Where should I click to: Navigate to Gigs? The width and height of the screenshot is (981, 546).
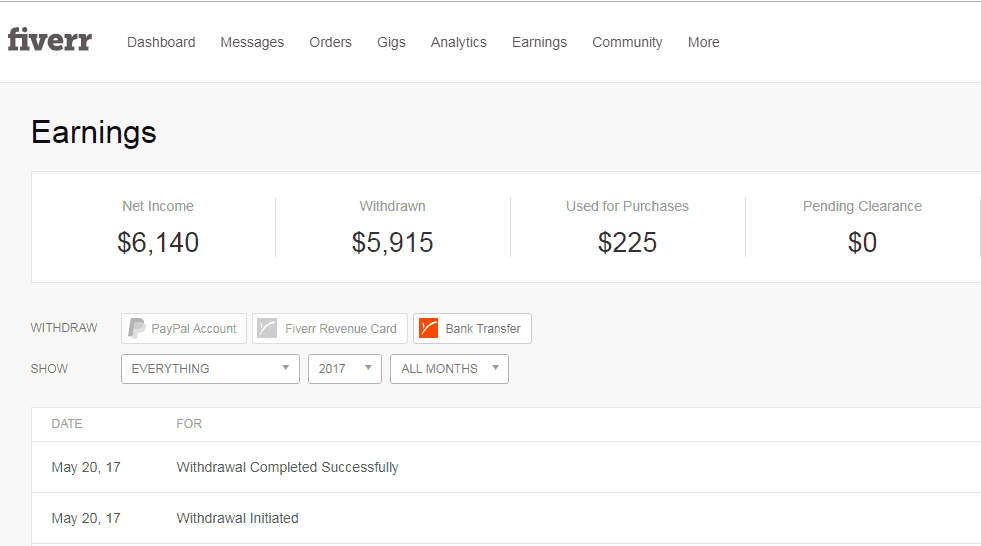[391, 42]
